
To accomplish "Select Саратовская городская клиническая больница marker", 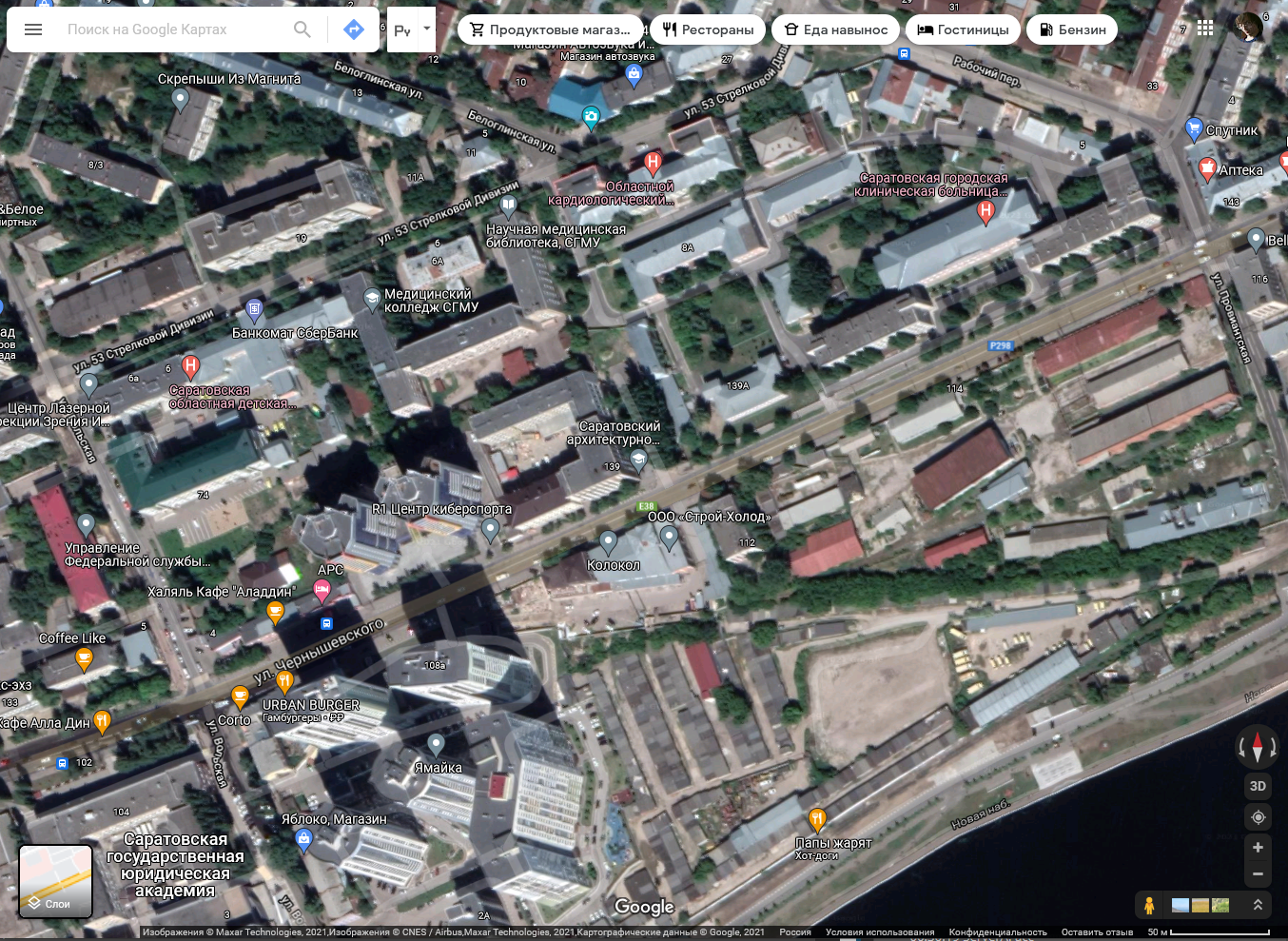I will point(986,212).
